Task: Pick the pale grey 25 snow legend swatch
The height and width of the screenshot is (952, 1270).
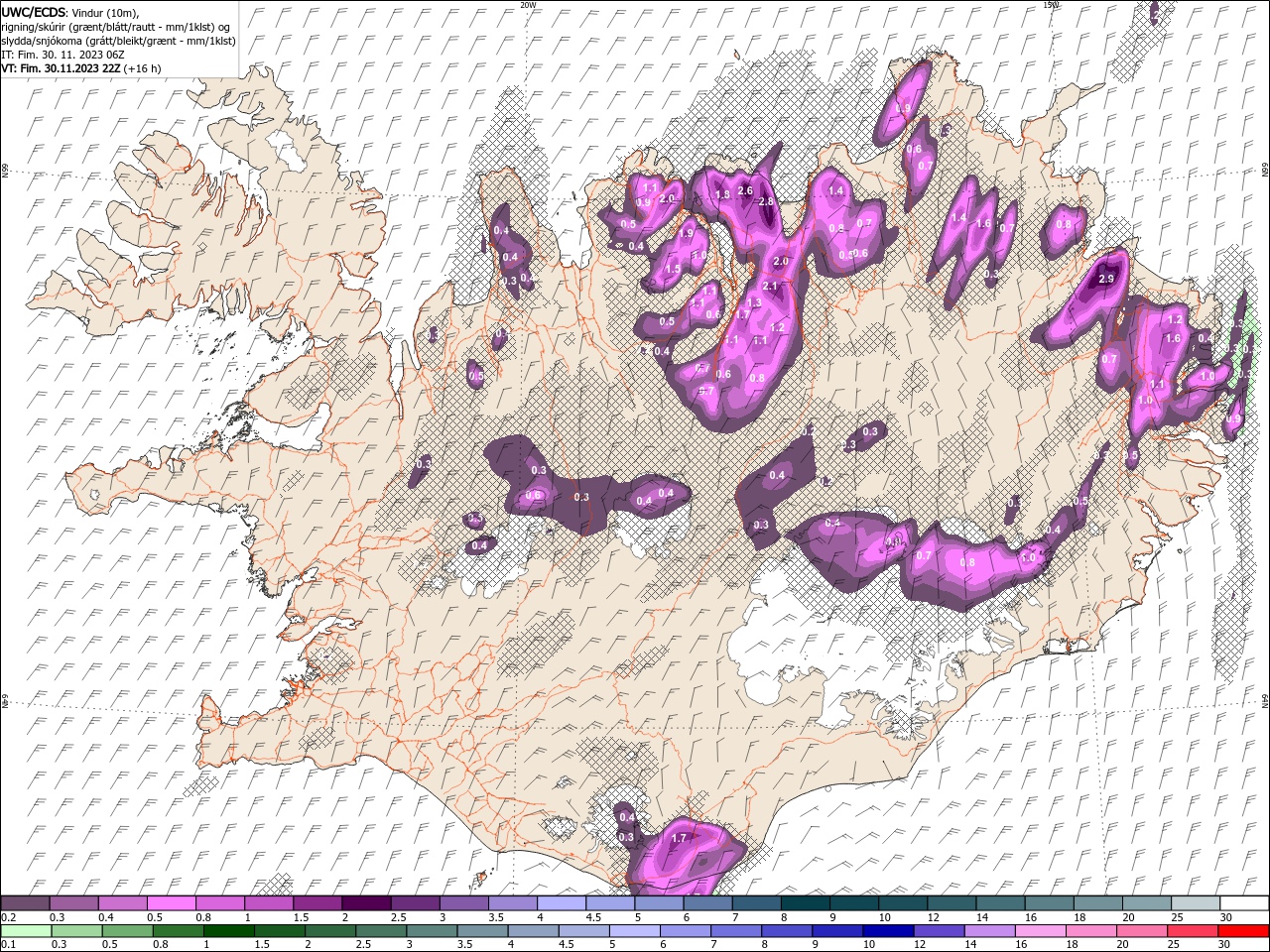Action: [x=1196, y=903]
